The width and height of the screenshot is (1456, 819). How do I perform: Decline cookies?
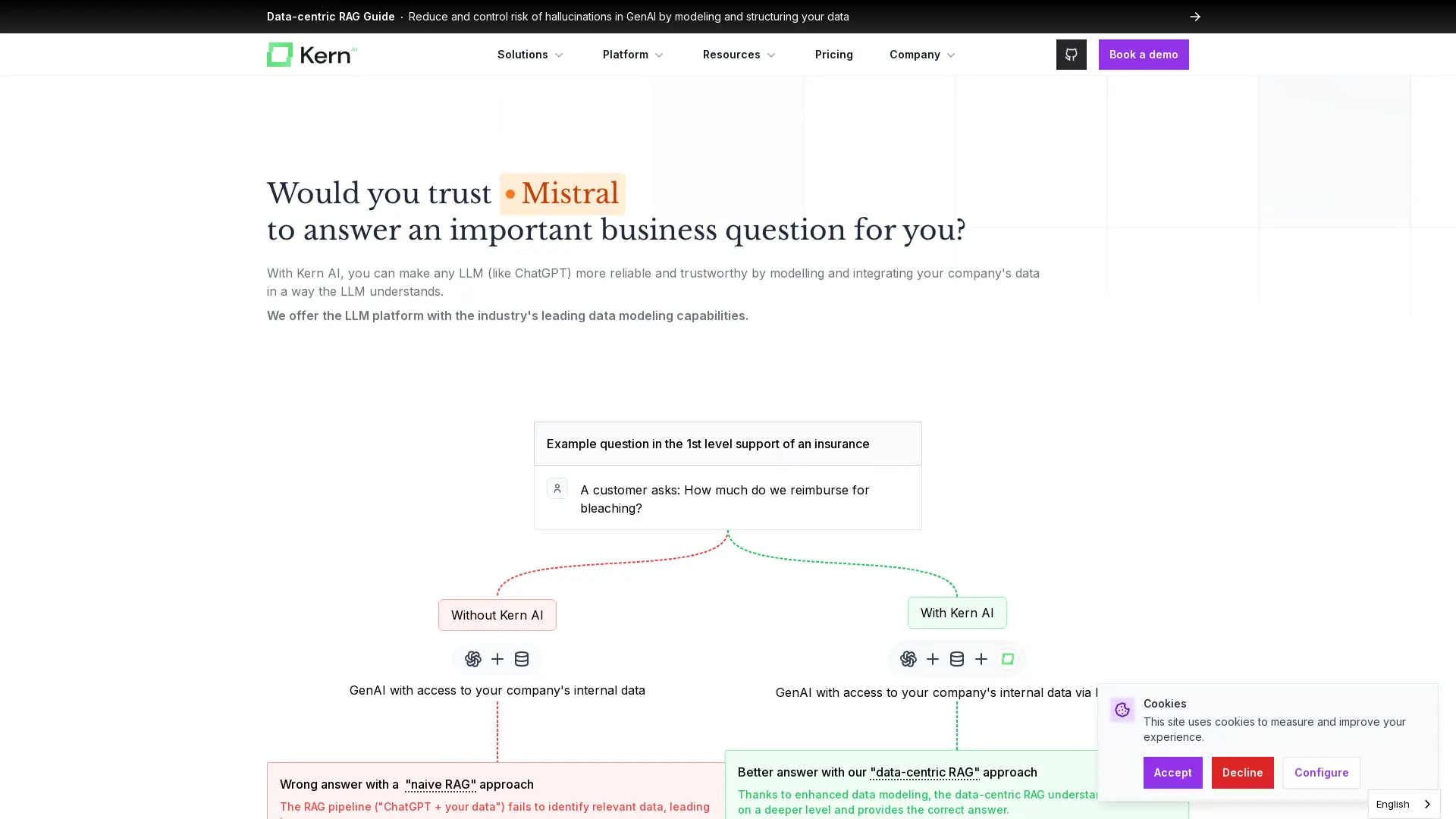pyautogui.click(x=1242, y=773)
